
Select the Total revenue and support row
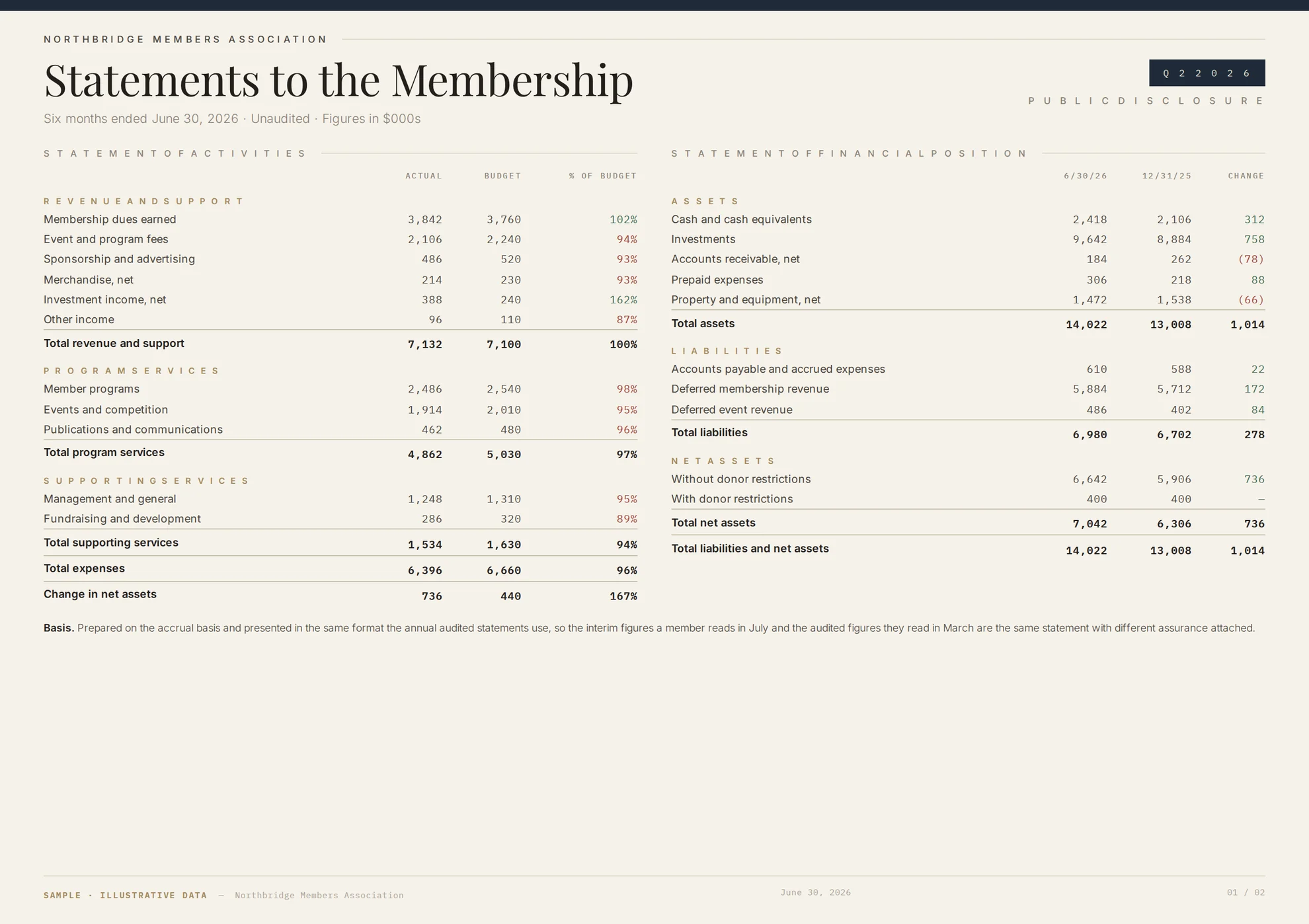(x=340, y=344)
